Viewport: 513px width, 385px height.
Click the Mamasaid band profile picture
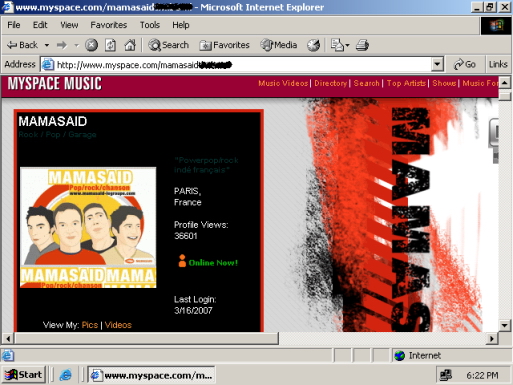pos(88,227)
